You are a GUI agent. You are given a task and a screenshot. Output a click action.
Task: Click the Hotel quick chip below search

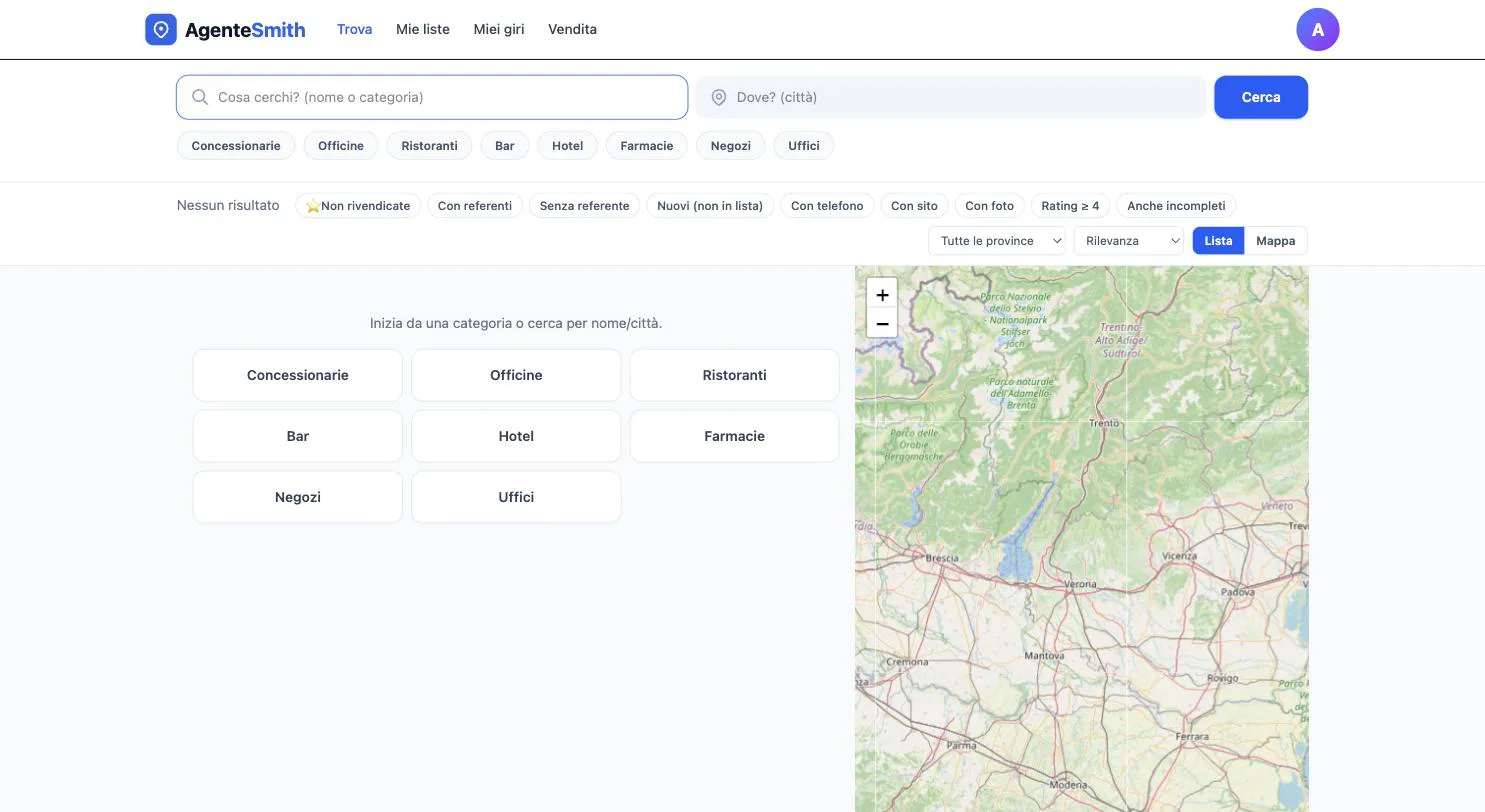point(567,146)
